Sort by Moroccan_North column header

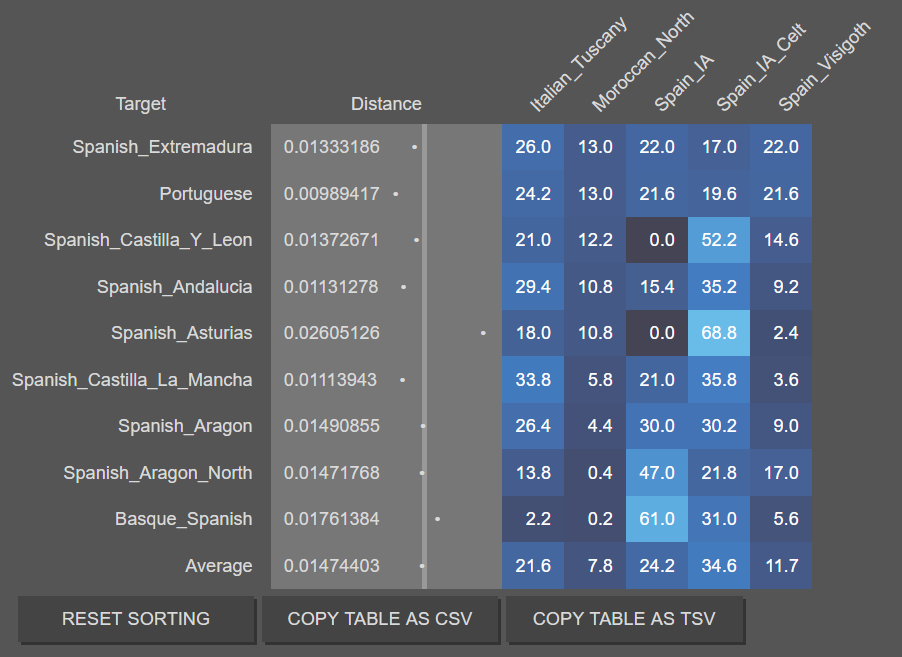(x=643, y=62)
